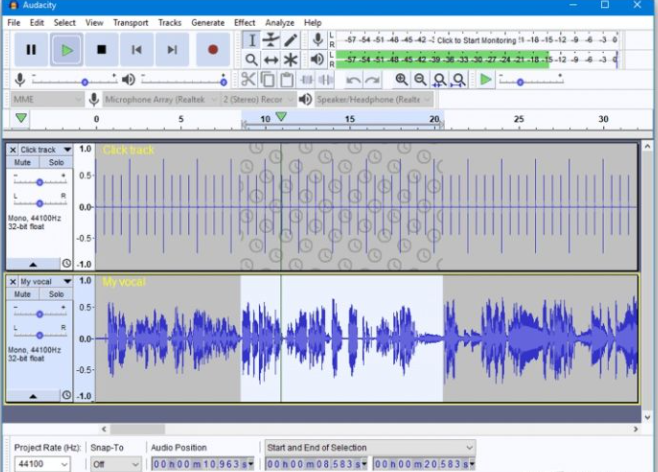This screenshot has height=472, width=658.
Task: Open the Edit menu
Action: pos(37,23)
